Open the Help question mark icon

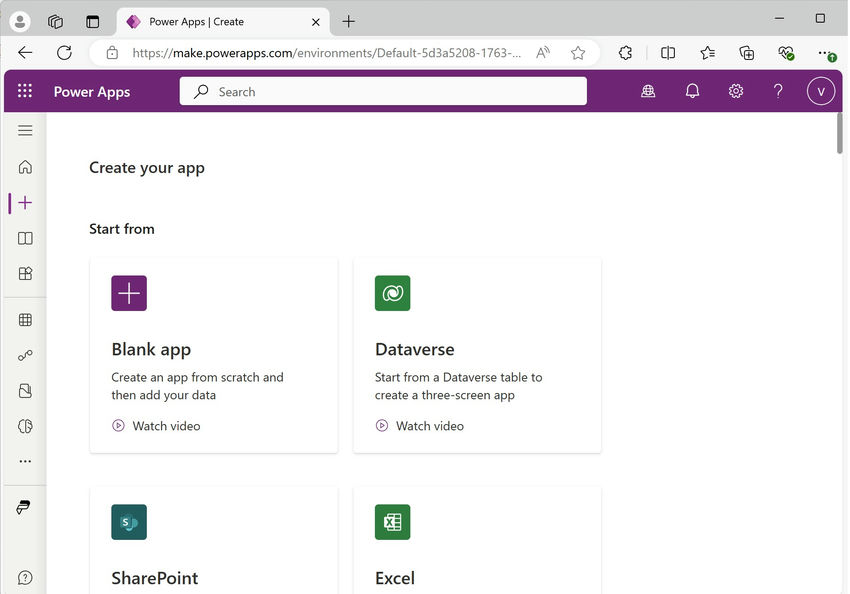[x=778, y=90]
